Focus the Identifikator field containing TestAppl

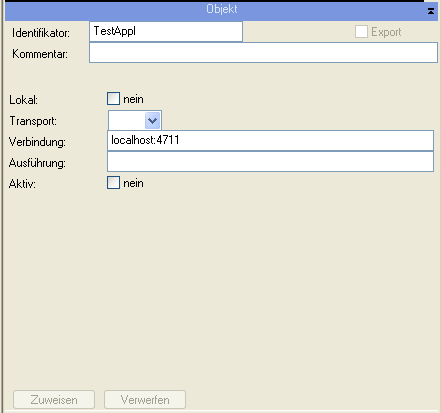(166, 32)
